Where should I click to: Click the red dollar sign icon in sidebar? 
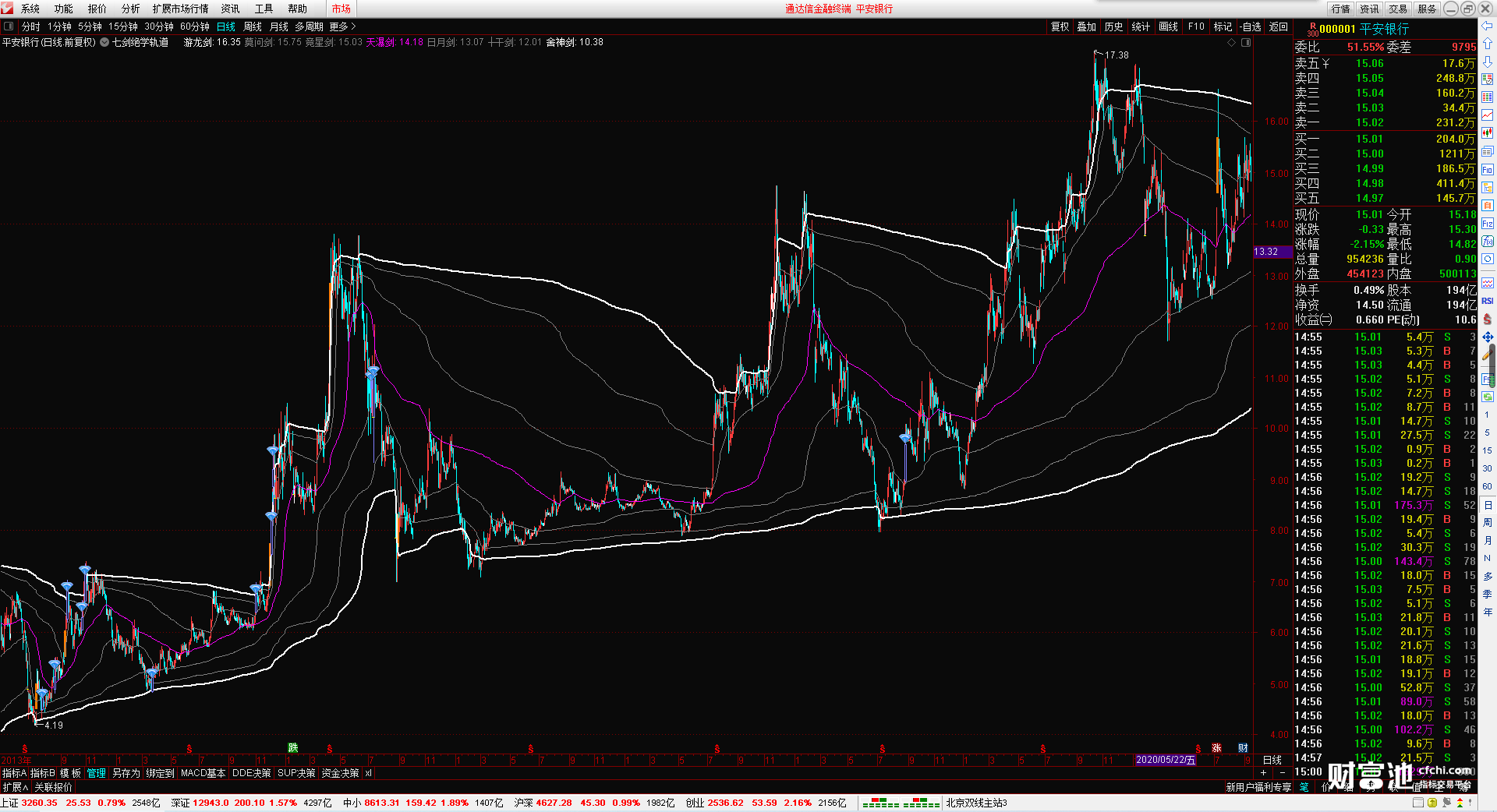point(1487,319)
